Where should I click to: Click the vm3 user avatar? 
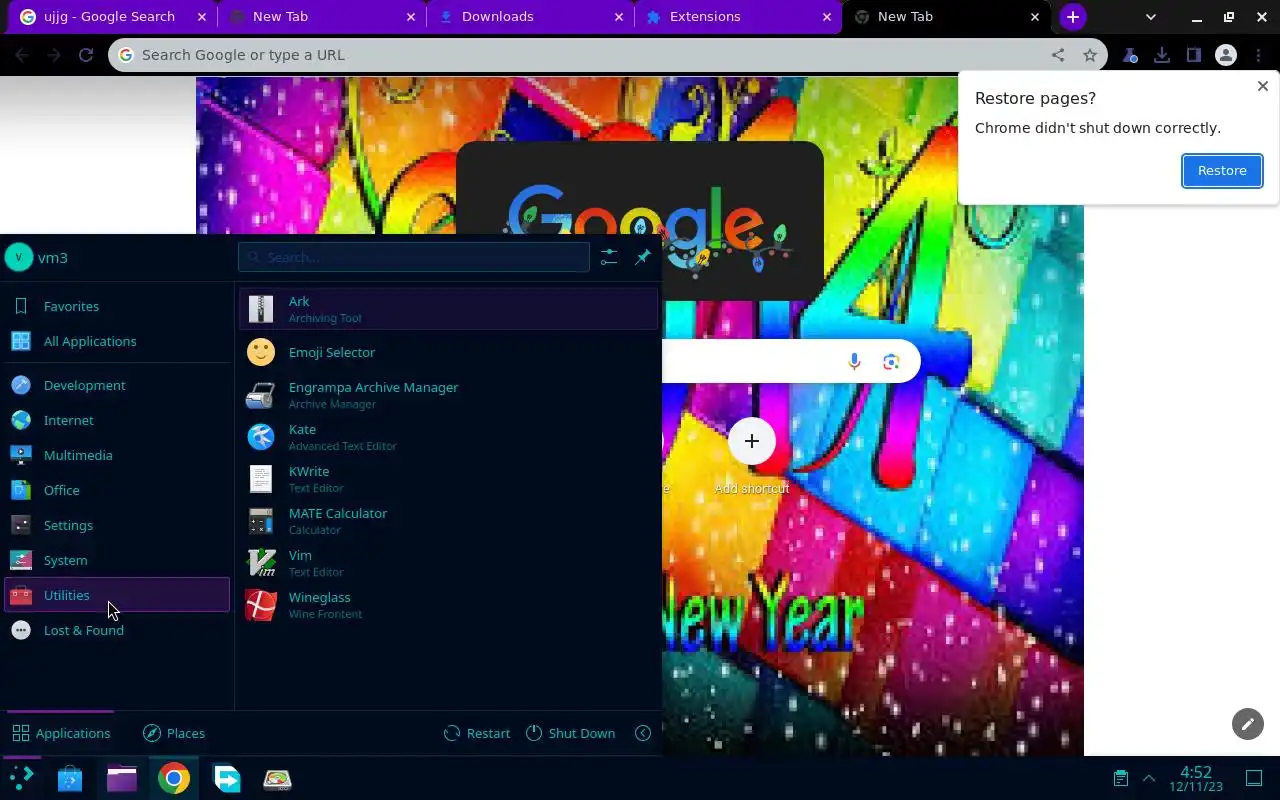pyautogui.click(x=18, y=257)
